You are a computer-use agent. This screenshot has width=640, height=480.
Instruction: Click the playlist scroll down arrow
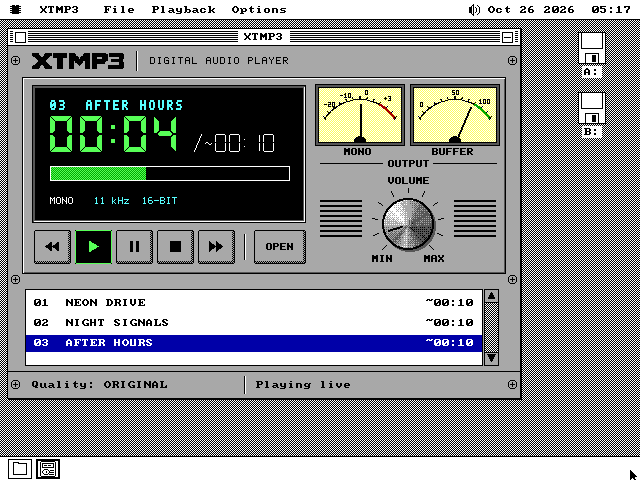491,358
